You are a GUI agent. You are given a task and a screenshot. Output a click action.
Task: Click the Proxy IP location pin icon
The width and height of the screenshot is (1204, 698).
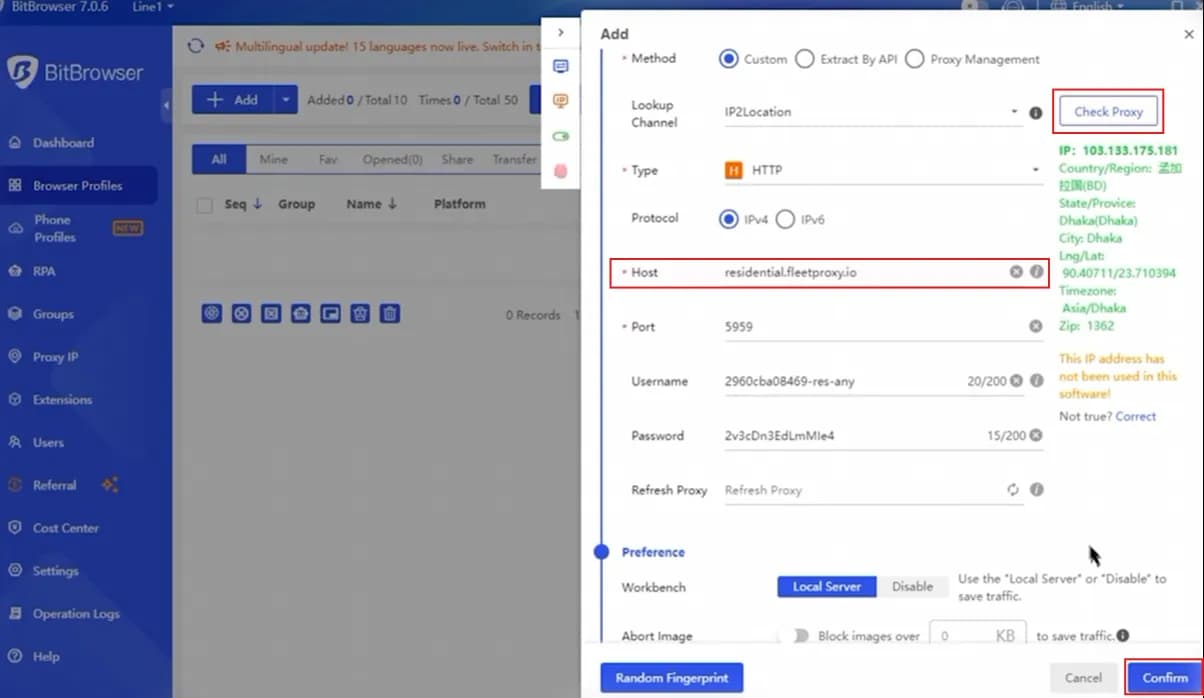click(15, 357)
